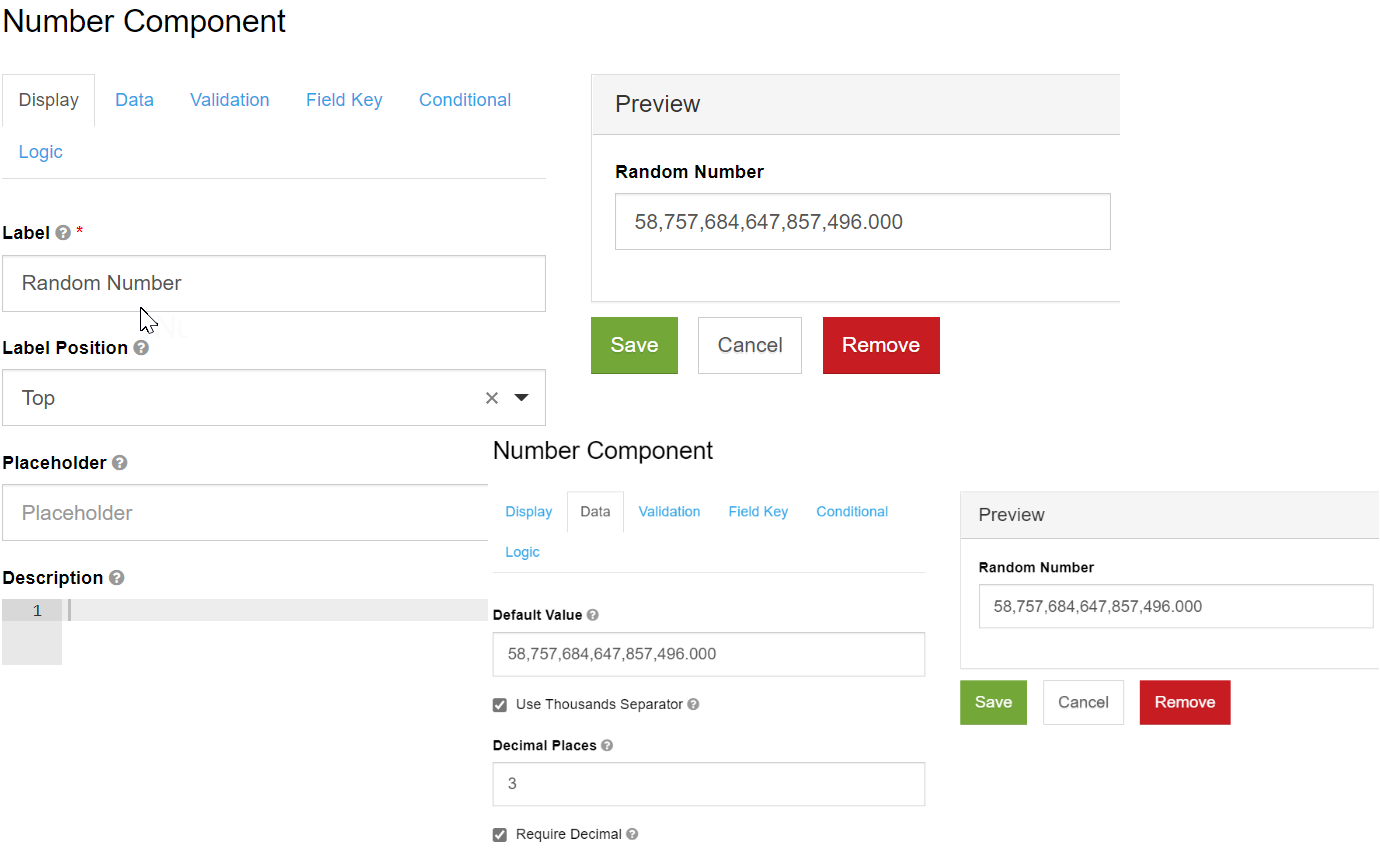Open help icon beside Label heading
Viewport: 1380px width, 858px height.
tap(63, 233)
